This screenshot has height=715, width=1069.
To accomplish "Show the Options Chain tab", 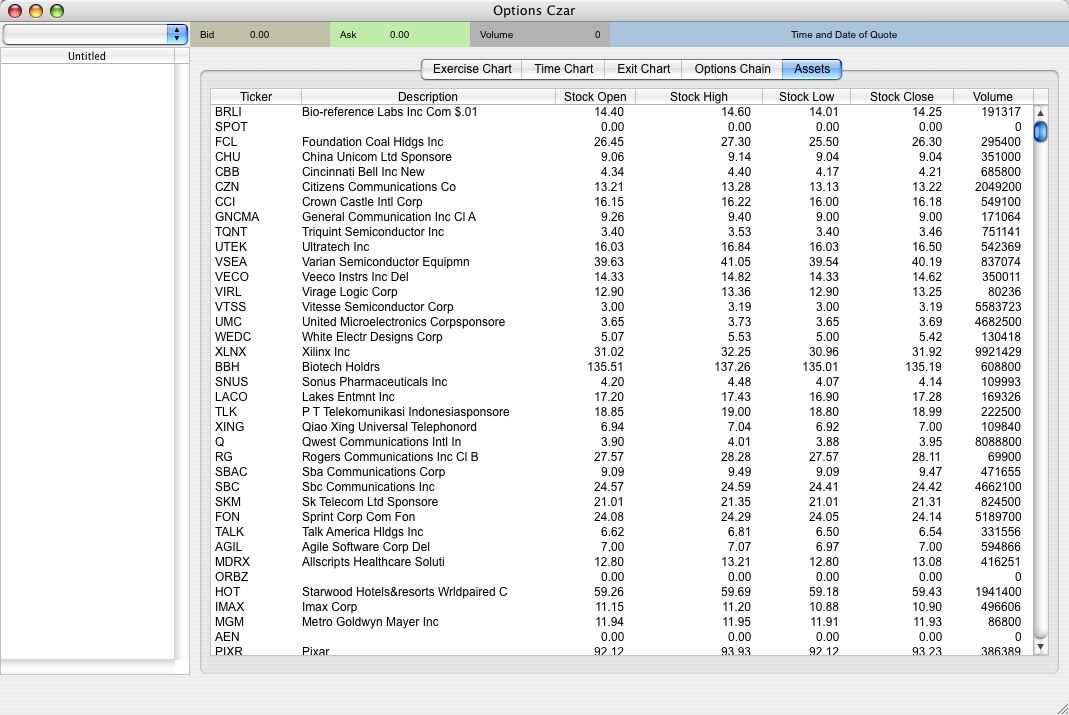I will click(x=732, y=69).
